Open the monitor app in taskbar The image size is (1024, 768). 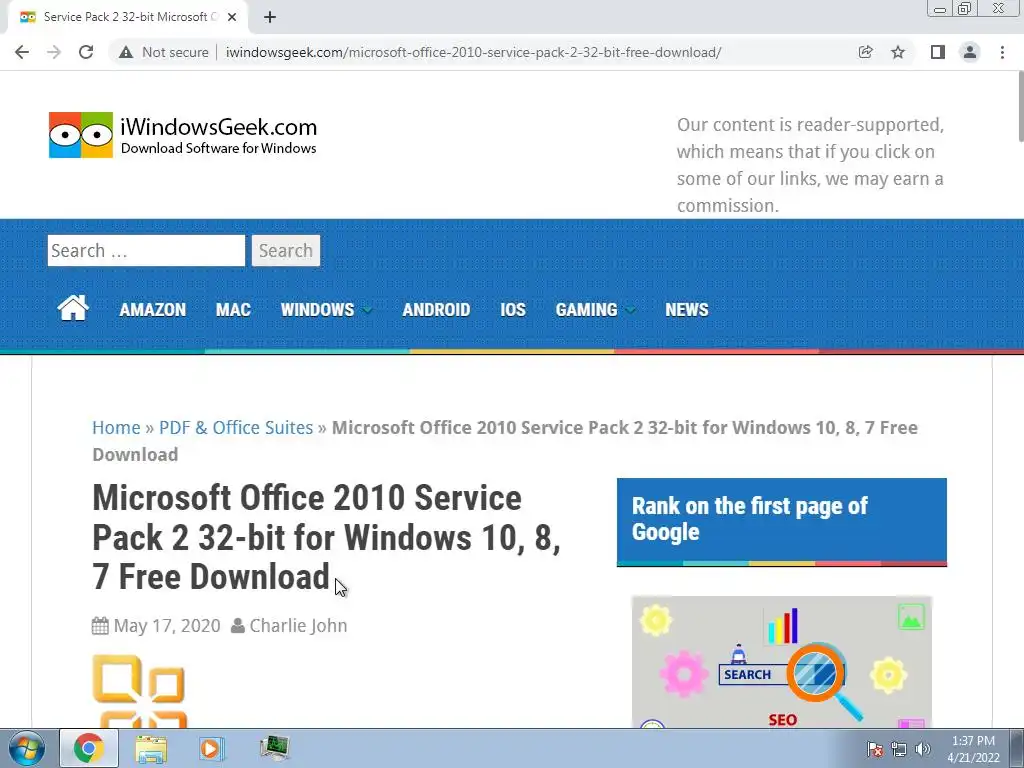click(x=274, y=748)
